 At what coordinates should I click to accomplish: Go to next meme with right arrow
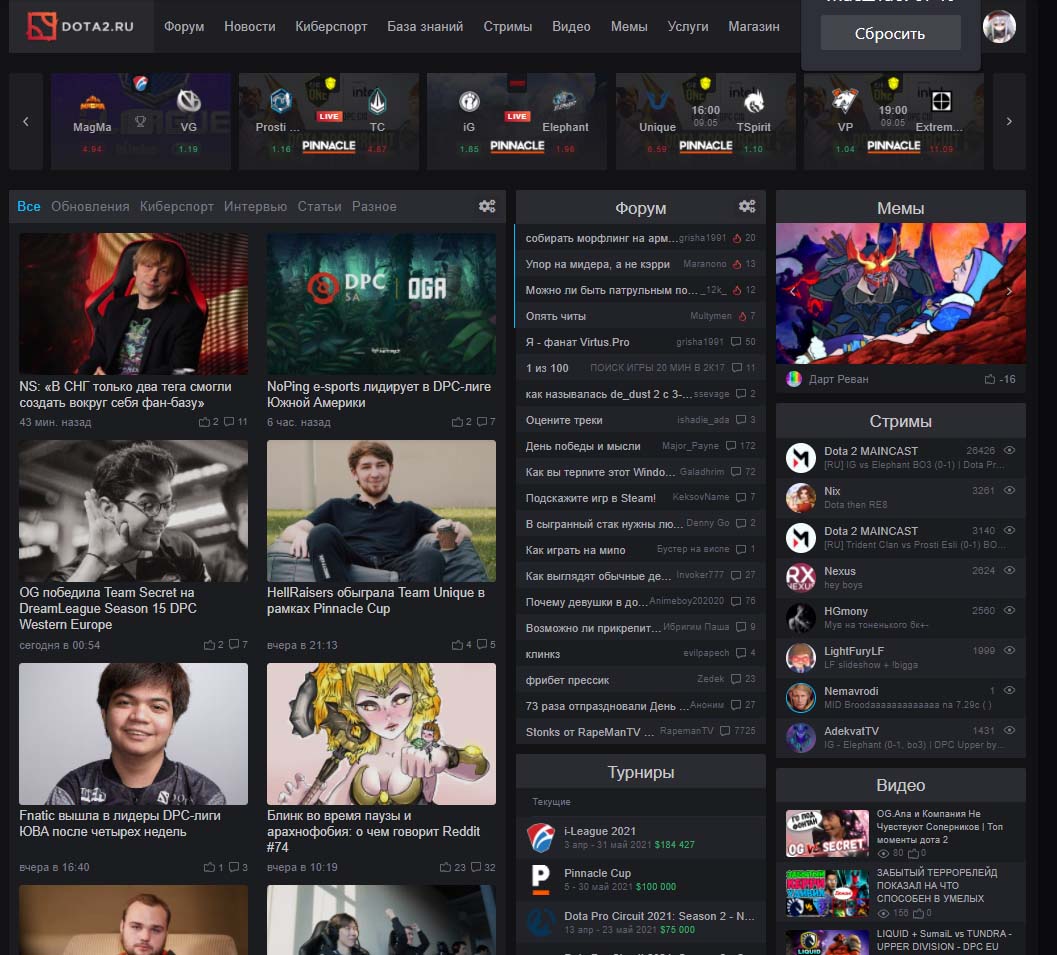click(x=1009, y=291)
